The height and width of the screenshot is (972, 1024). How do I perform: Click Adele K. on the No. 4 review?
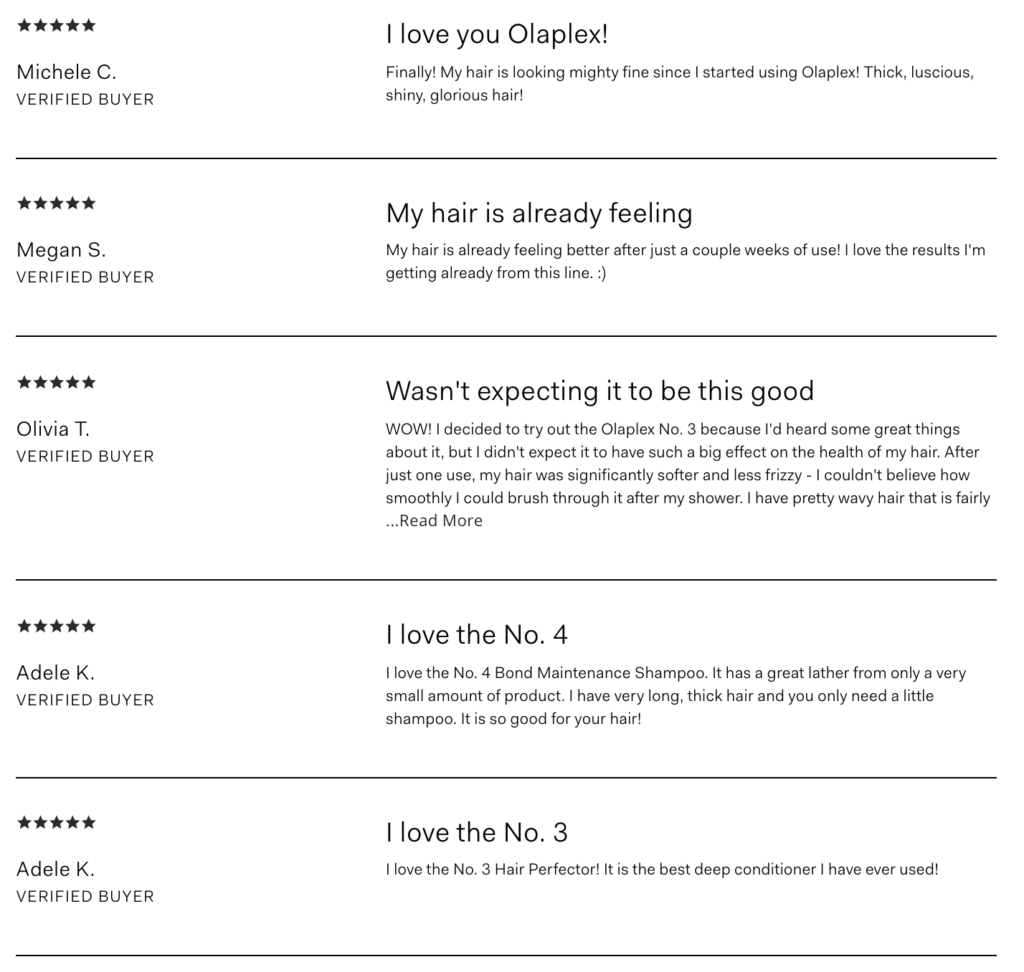(x=56, y=673)
